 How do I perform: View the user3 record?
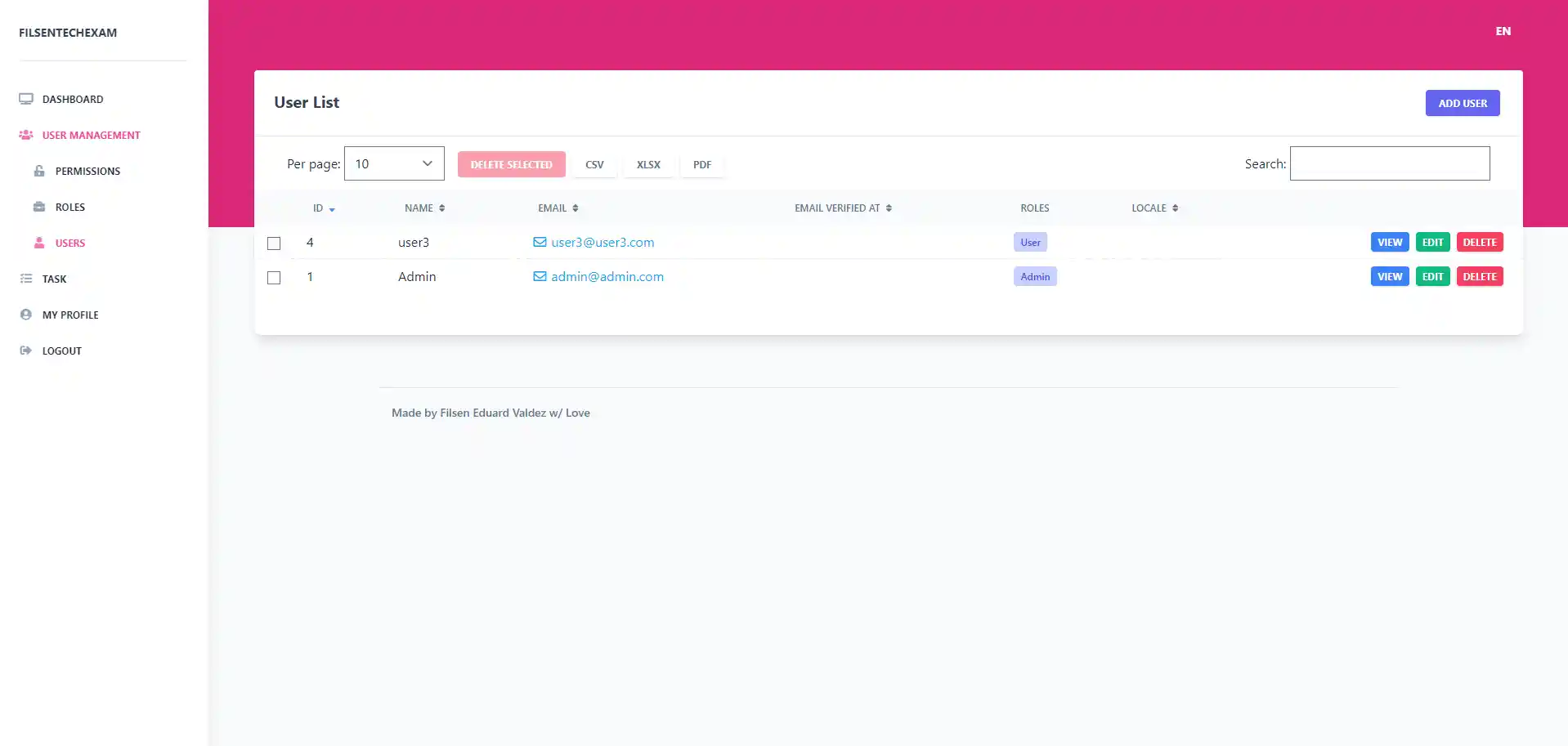[x=1390, y=242]
